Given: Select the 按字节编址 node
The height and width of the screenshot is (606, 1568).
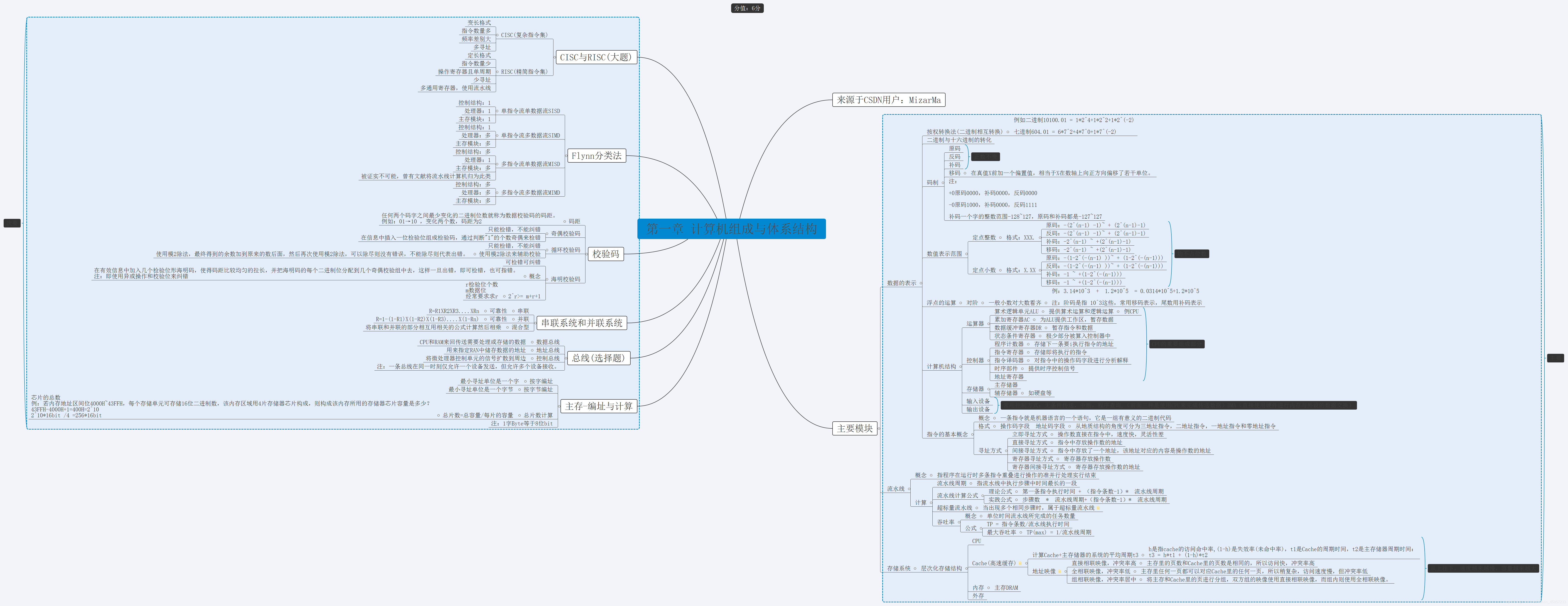Looking at the screenshot, I should tap(538, 389).
